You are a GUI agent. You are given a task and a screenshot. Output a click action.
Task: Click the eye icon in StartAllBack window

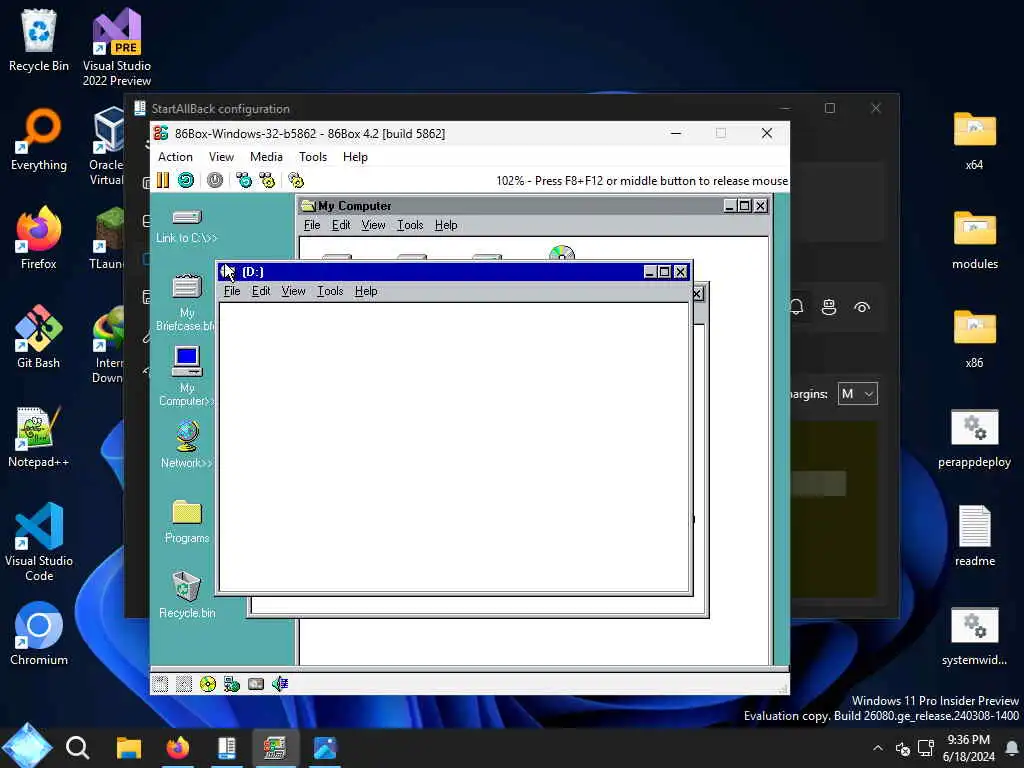(862, 307)
